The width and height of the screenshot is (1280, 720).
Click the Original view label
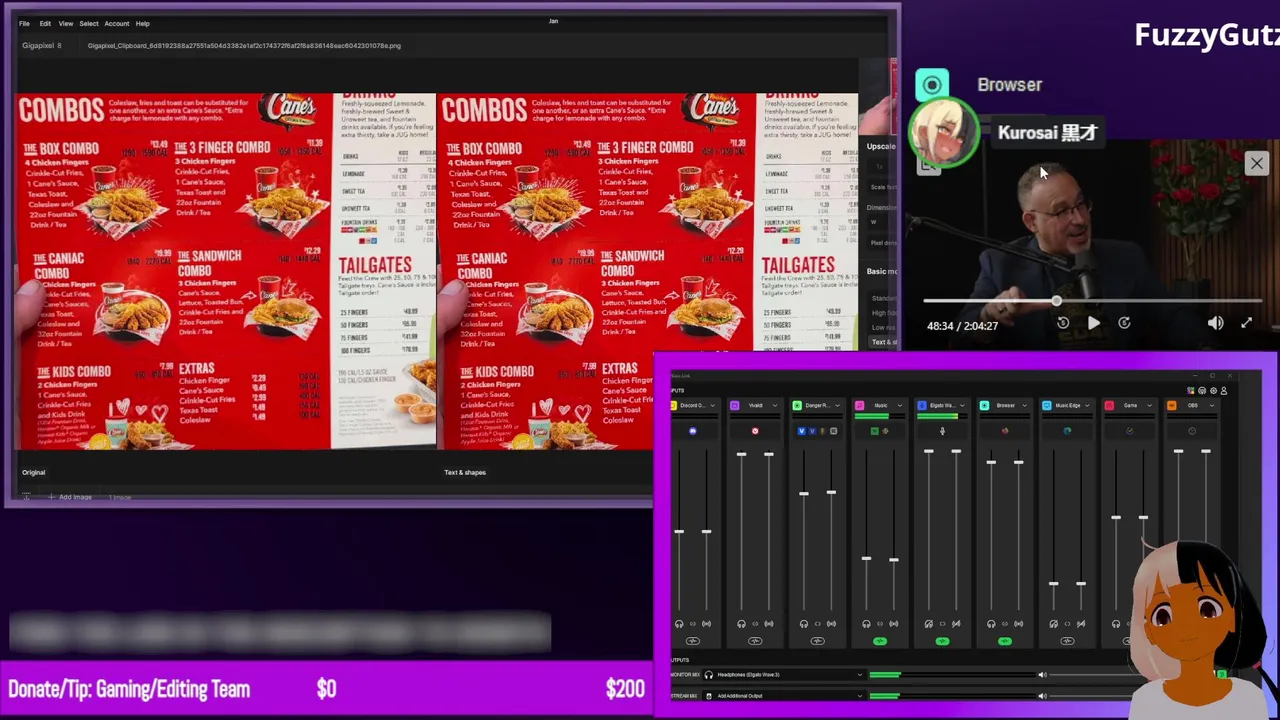point(33,472)
